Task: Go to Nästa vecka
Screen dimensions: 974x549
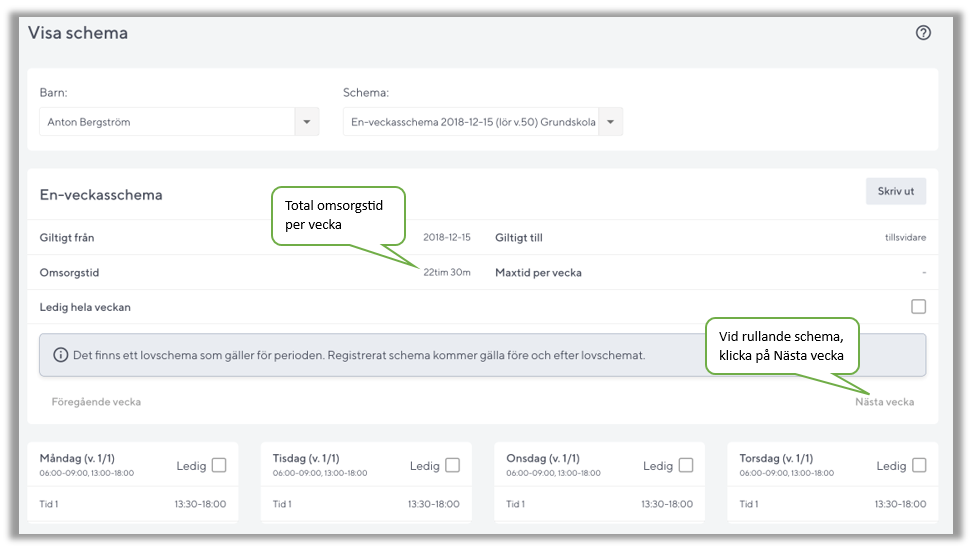Action: tap(885, 402)
